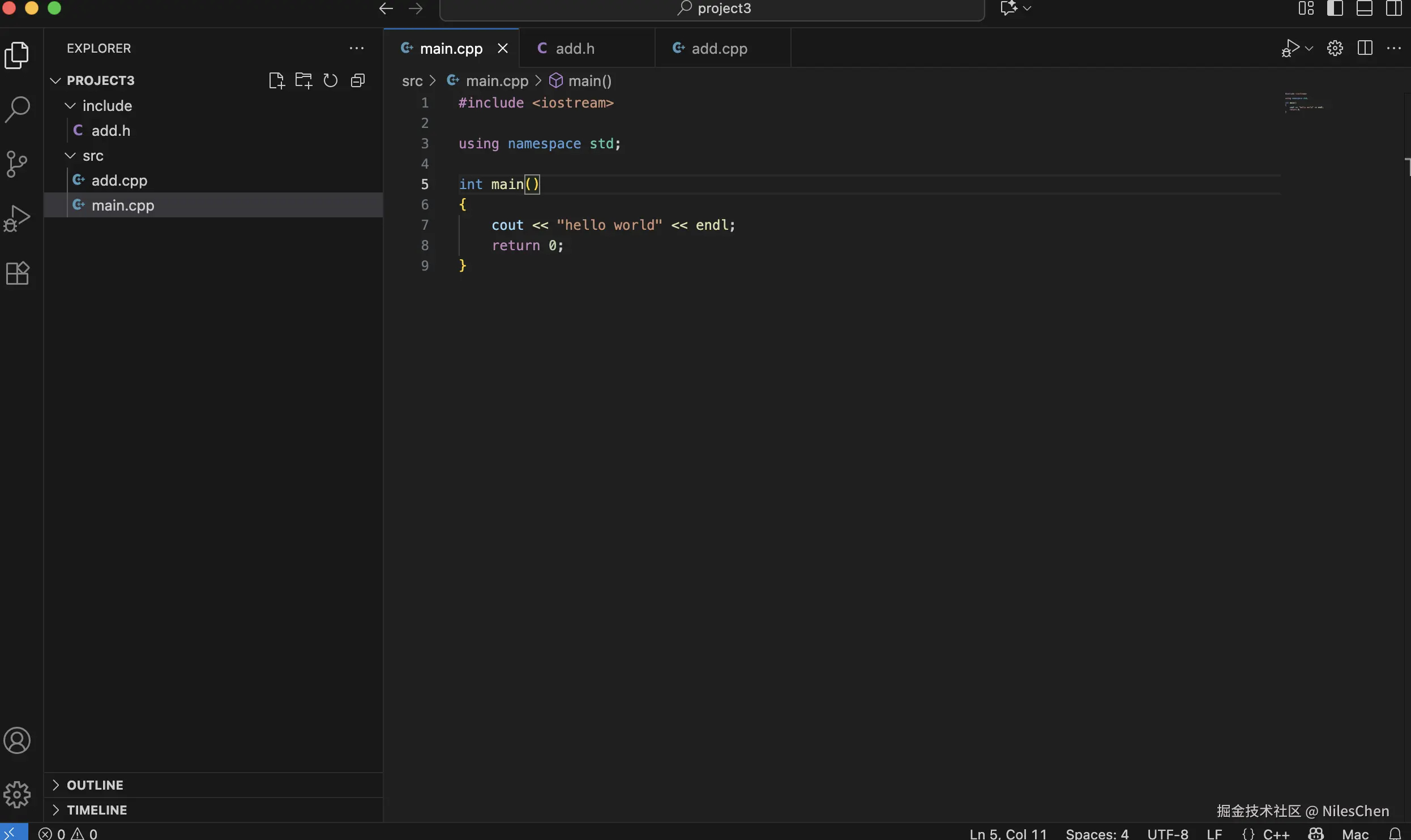The width and height of the screenshot is (1411, 840).
Task: Click the New Folder icon in explorer
Action: click(303, 81)
